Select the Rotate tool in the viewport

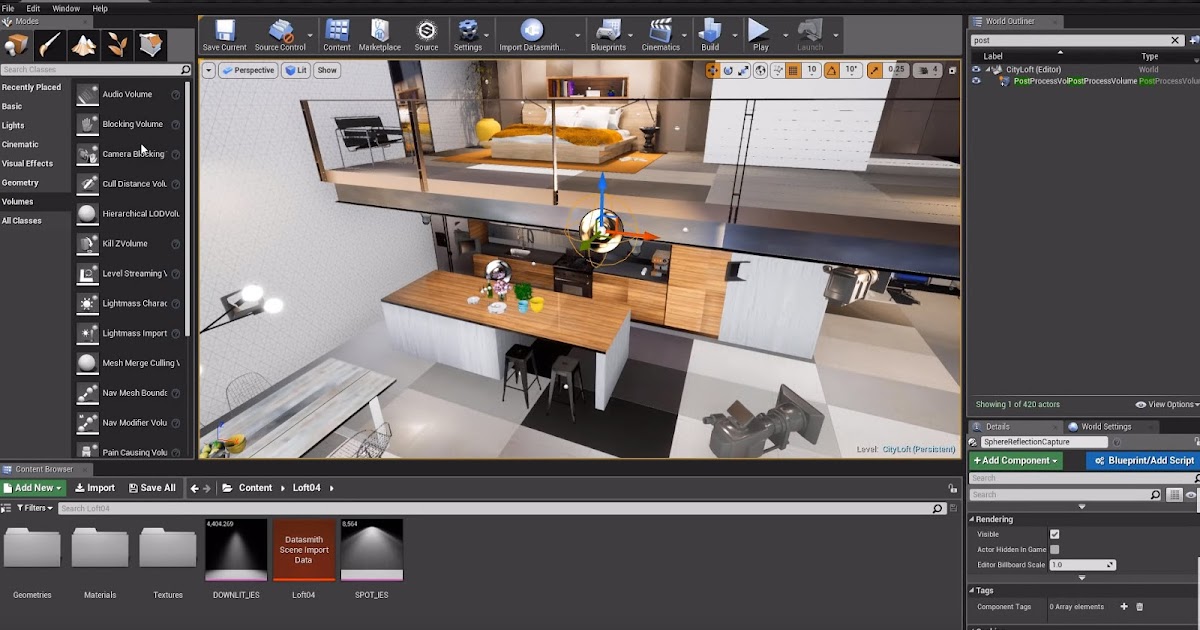(727, 69)
